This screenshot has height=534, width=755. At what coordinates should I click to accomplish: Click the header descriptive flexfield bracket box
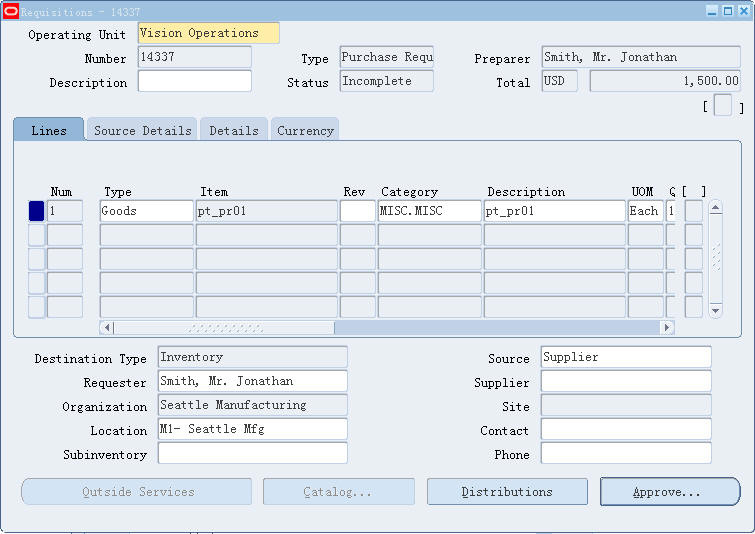pos(723,105)
